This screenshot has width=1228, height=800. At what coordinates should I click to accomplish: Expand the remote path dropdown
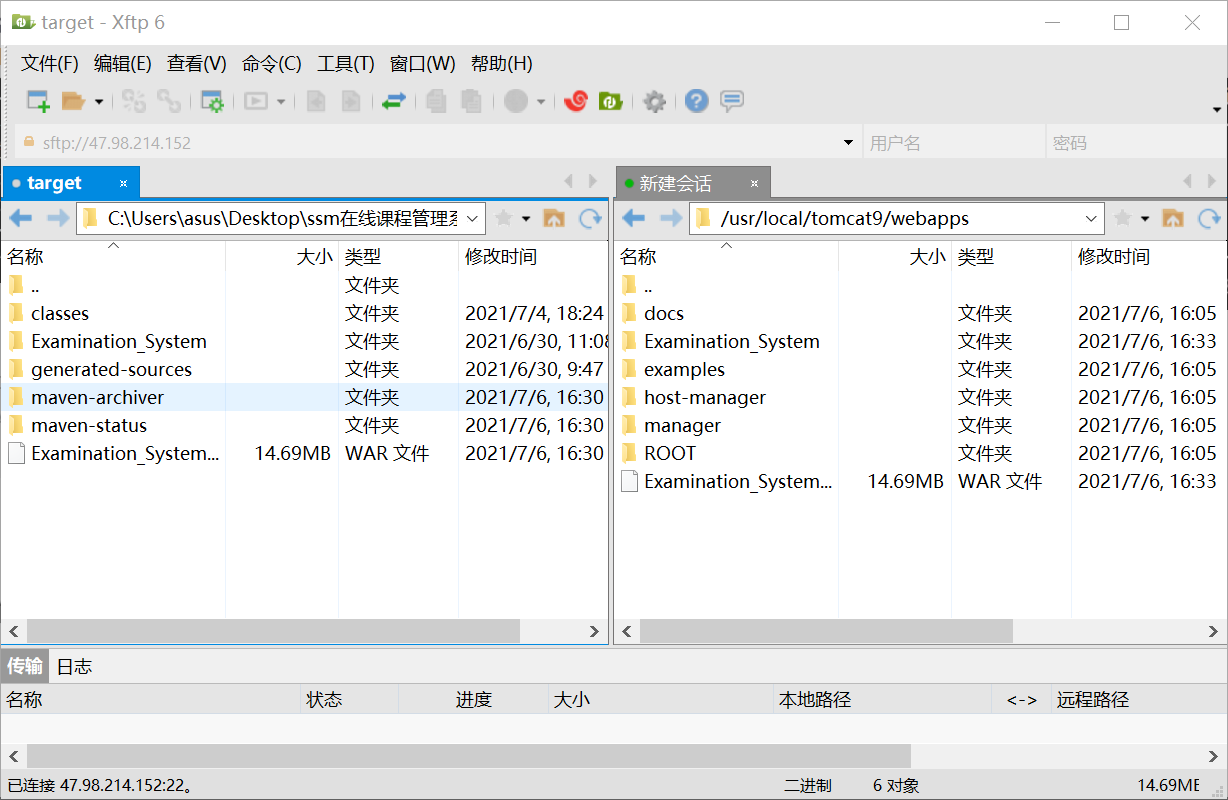(1091, 218)
